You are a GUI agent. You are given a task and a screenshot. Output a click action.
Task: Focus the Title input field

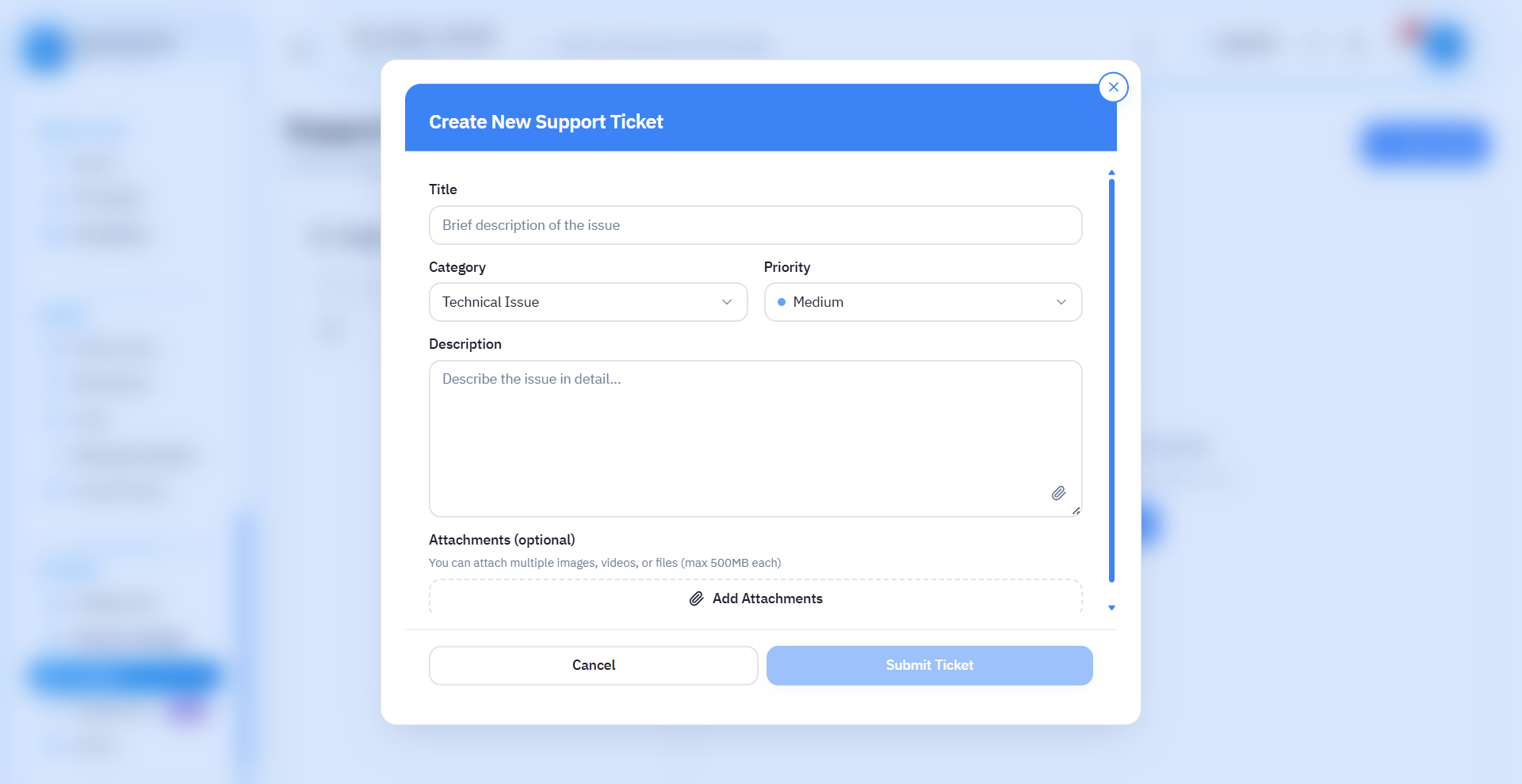point(755,225)
